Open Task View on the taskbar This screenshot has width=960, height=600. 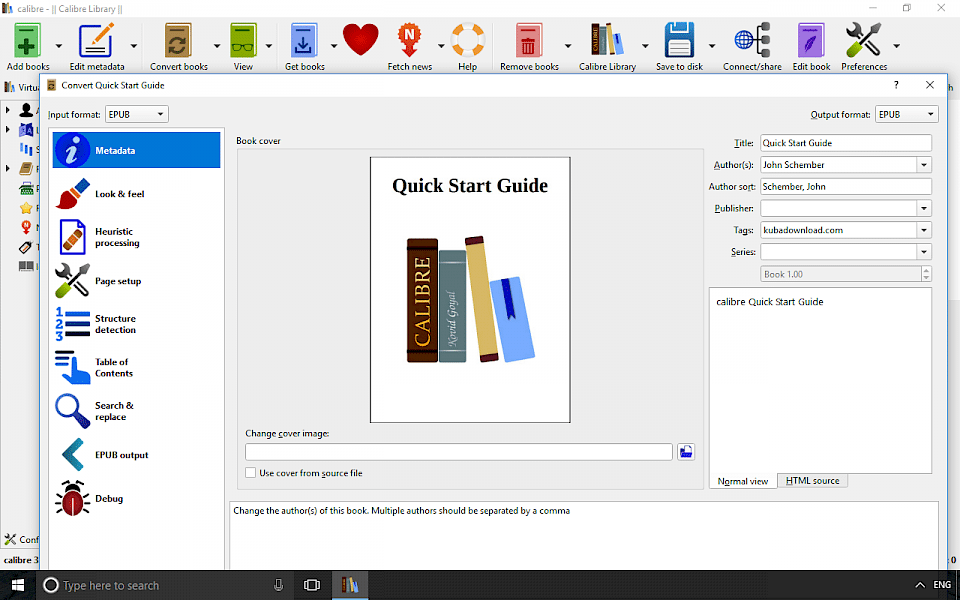pyautogui.click(x=312, y=585)
